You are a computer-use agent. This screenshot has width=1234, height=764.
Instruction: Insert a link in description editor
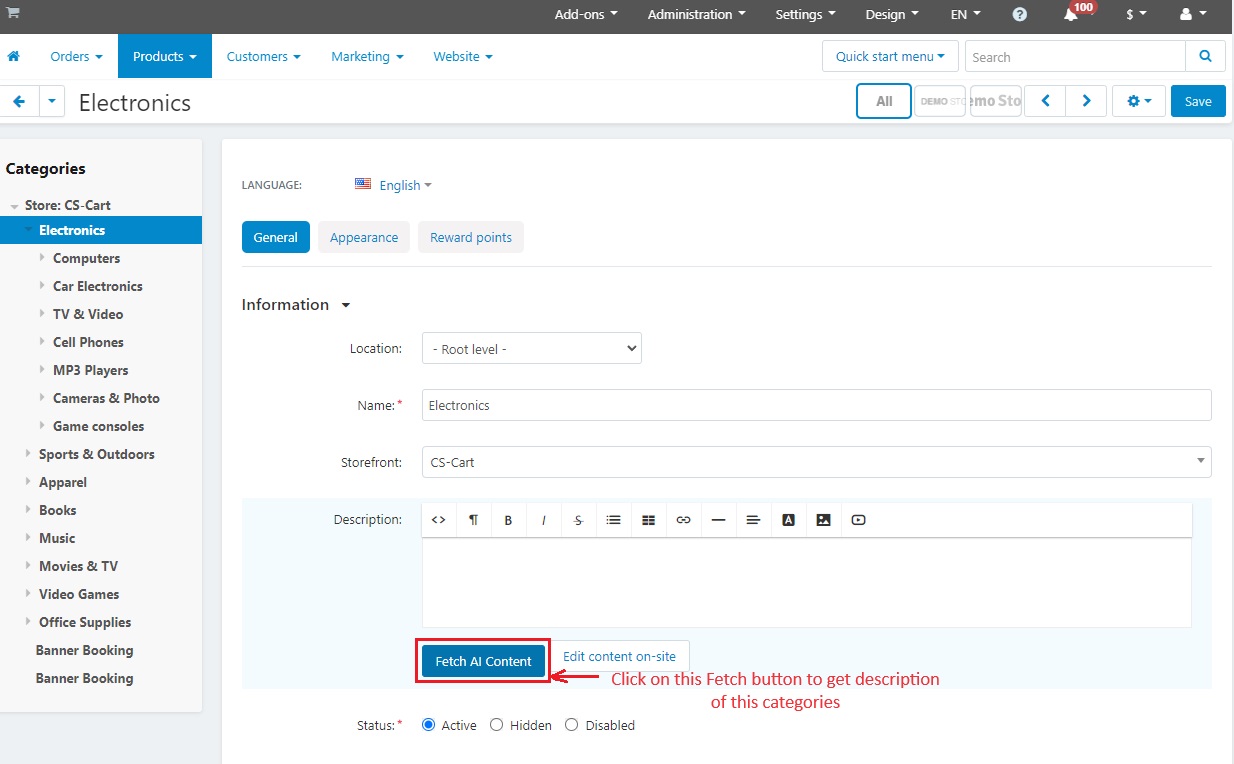point(683,520)
